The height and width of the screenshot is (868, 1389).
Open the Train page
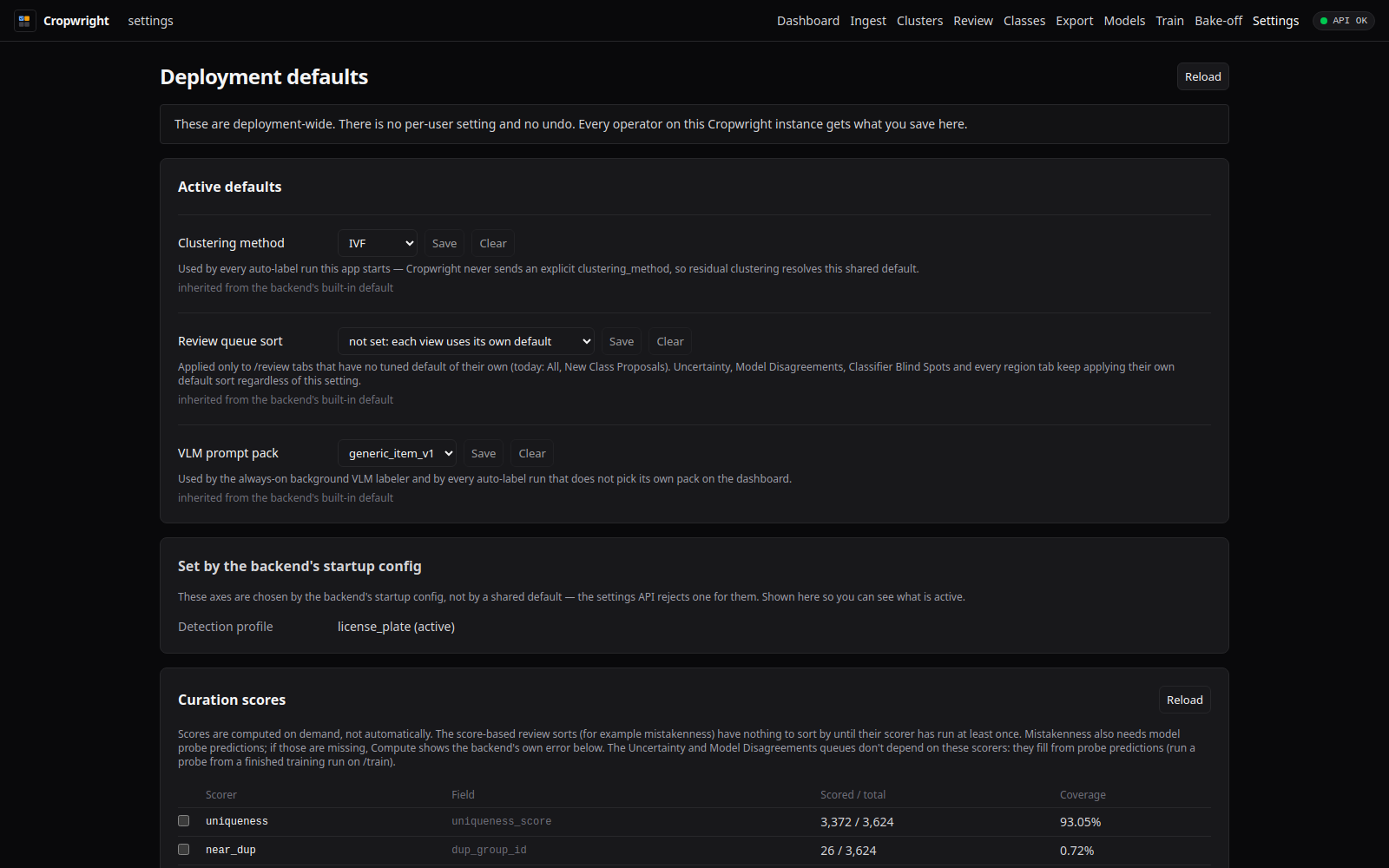coord(1169,21)
